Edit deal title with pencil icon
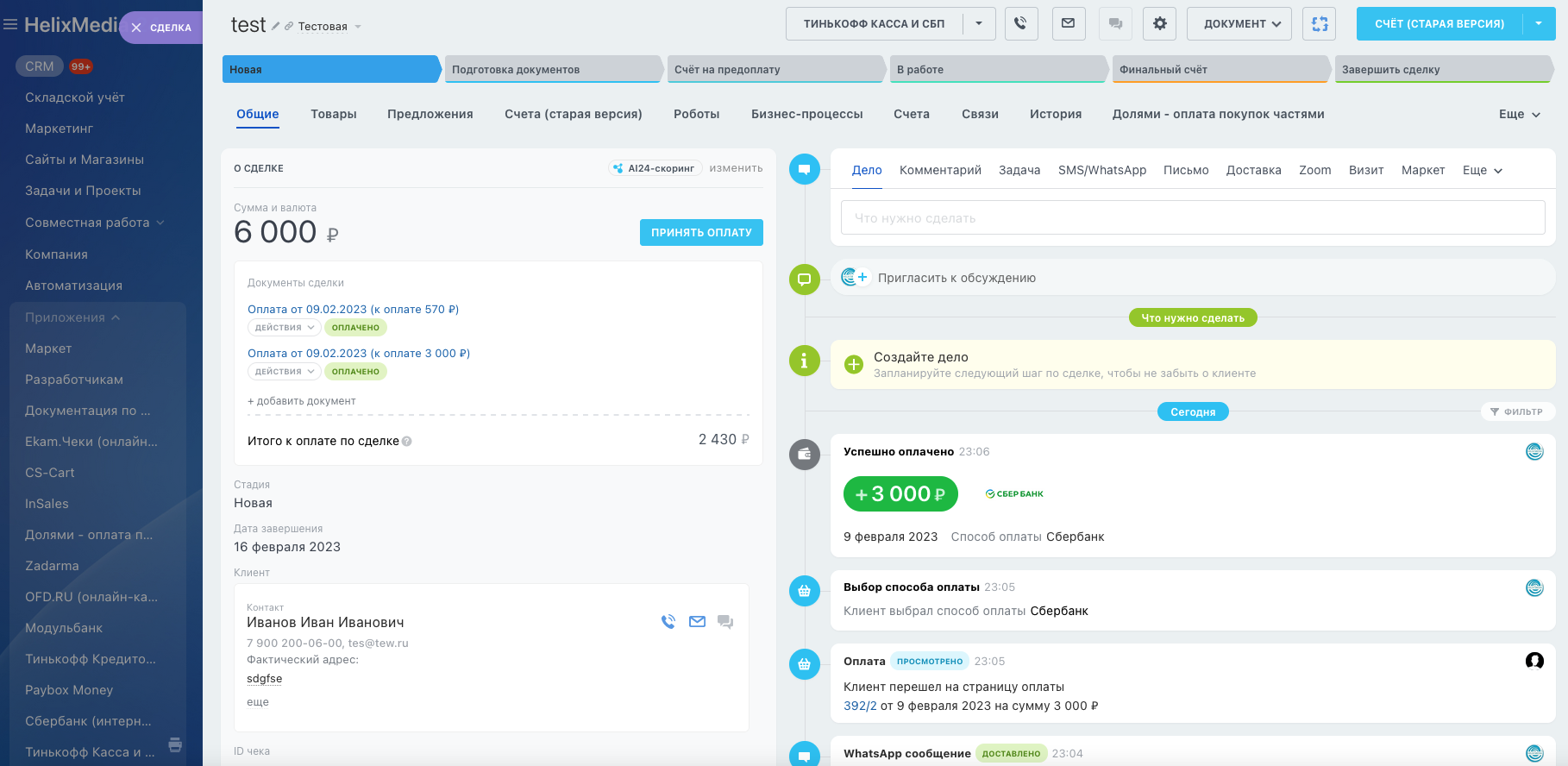This screenshot has height=766, width=1568. coord(275,26)
